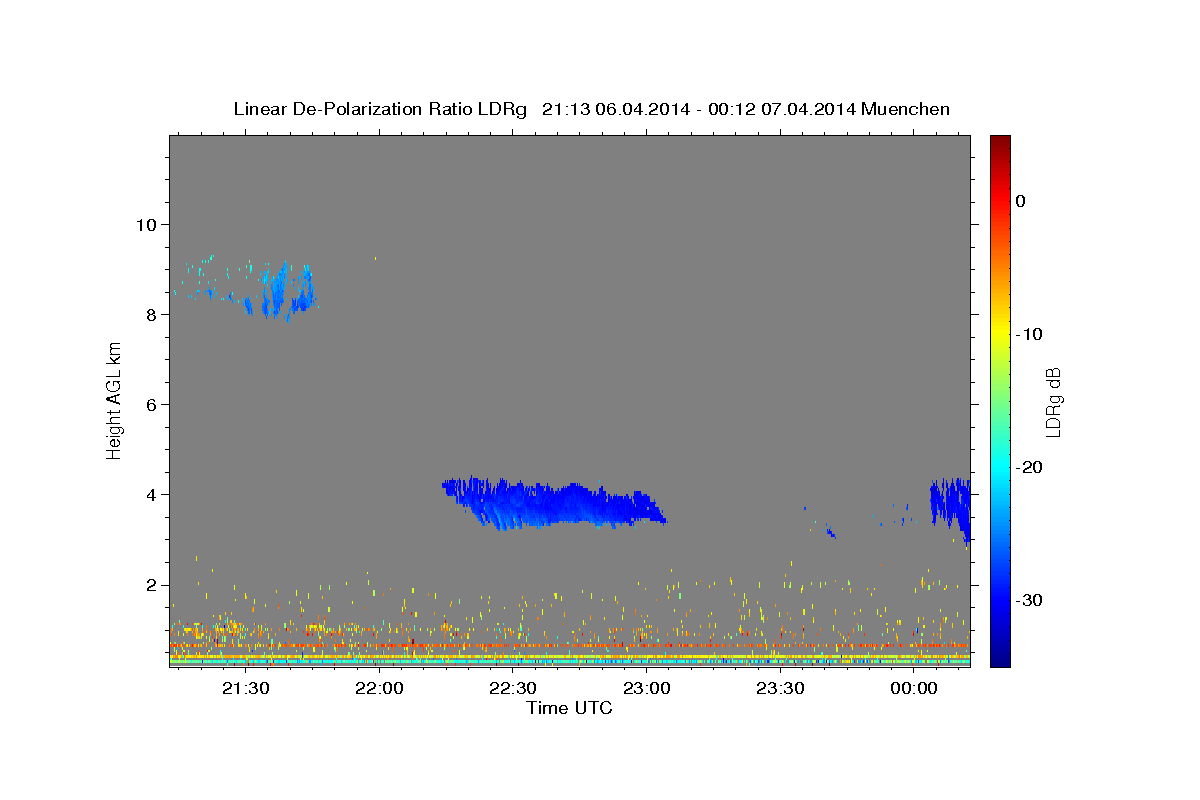Click the 'Muenchen' station name in title
The width and height of the screenshot is (1200, 800).
904,109
